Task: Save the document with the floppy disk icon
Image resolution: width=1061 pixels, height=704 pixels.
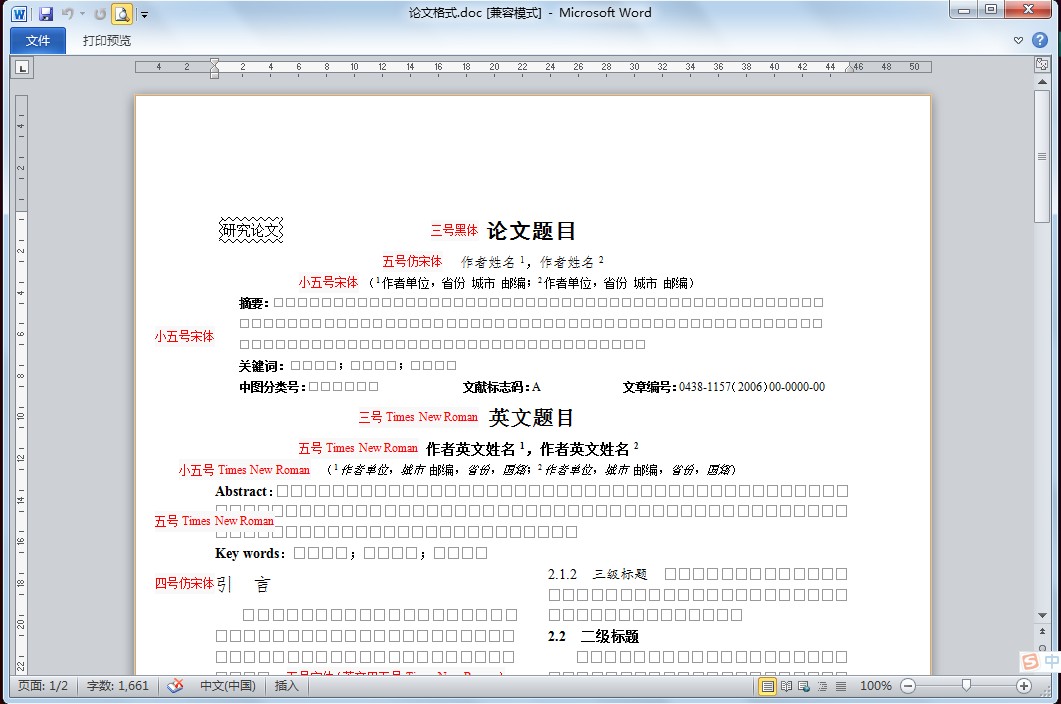Action: (45, 14)
